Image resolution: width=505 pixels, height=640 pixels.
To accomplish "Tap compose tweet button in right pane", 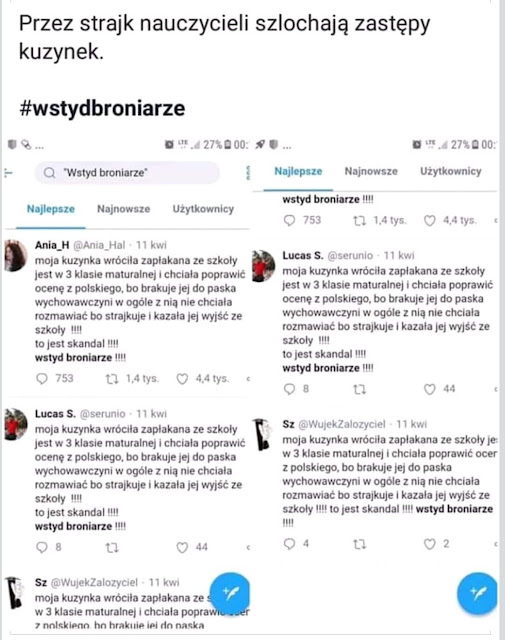I will pyautogui.click(x=477, y=593).
